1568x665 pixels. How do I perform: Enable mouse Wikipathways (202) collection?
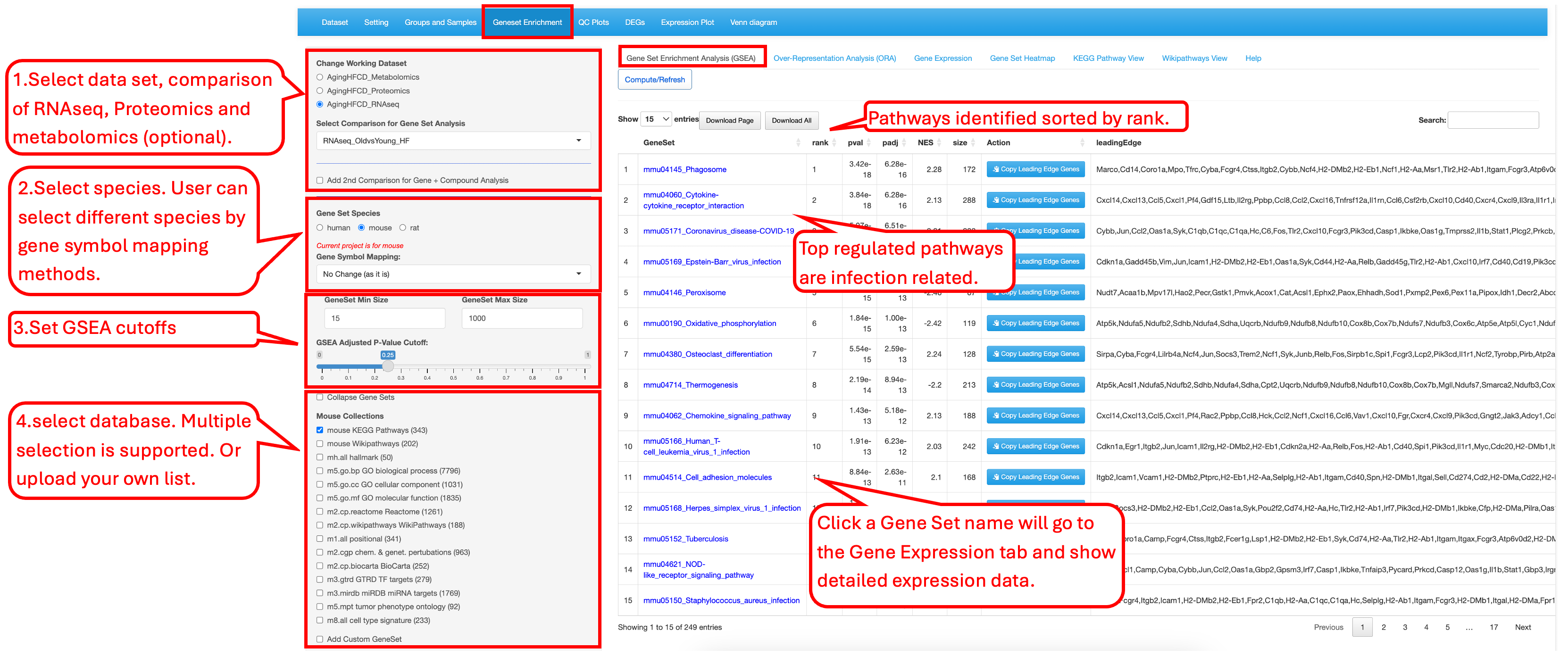click(319, 443)
